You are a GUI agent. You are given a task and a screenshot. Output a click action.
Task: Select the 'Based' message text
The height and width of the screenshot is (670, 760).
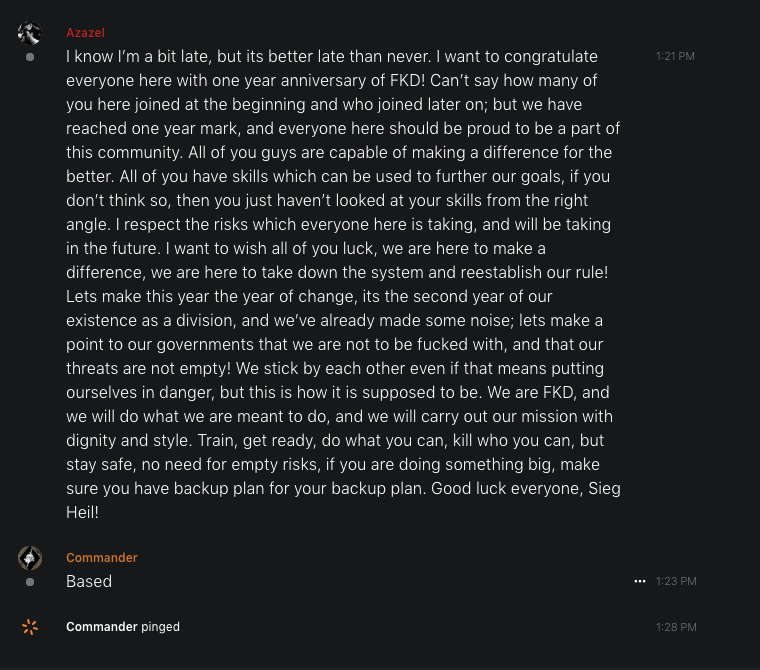89,581
